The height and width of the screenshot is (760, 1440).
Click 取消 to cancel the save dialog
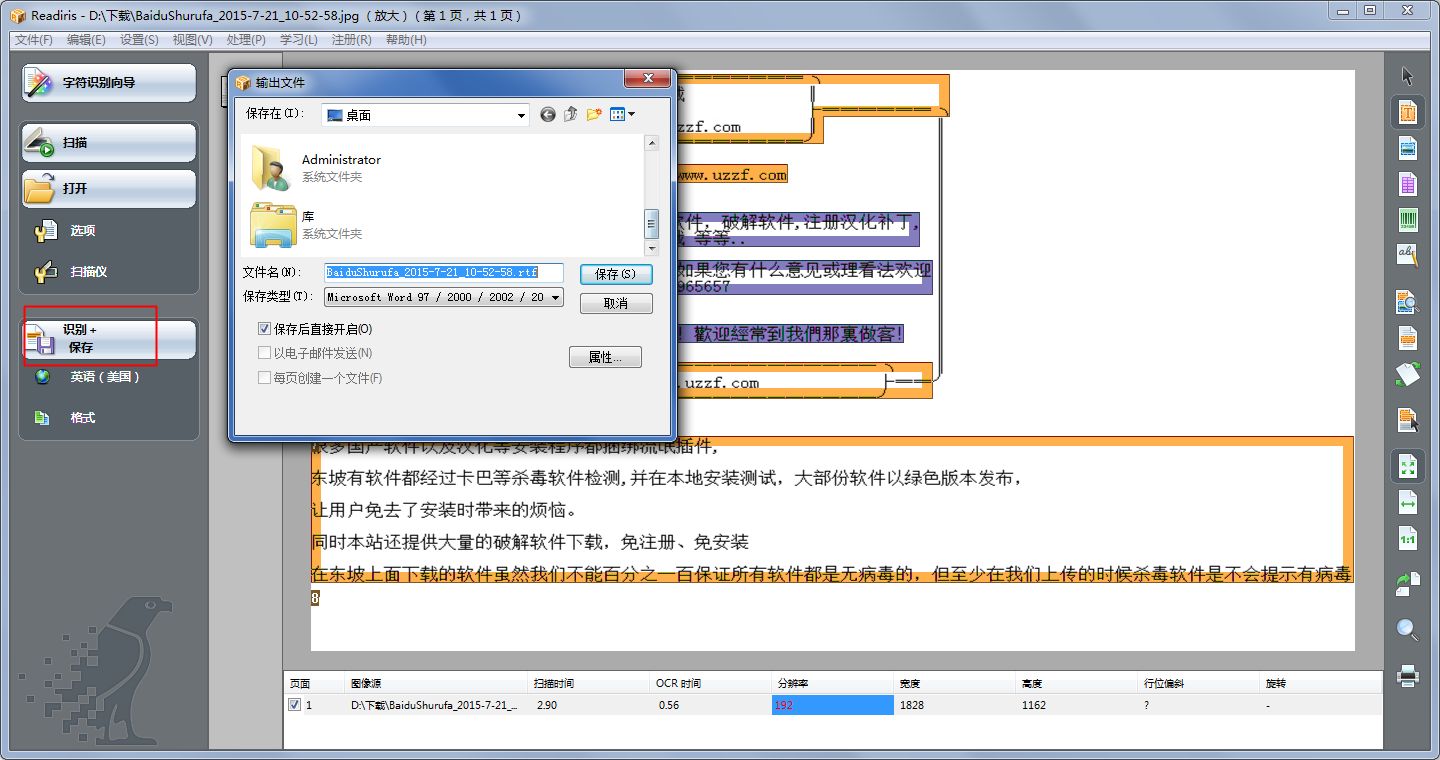(x=616, y=303)
